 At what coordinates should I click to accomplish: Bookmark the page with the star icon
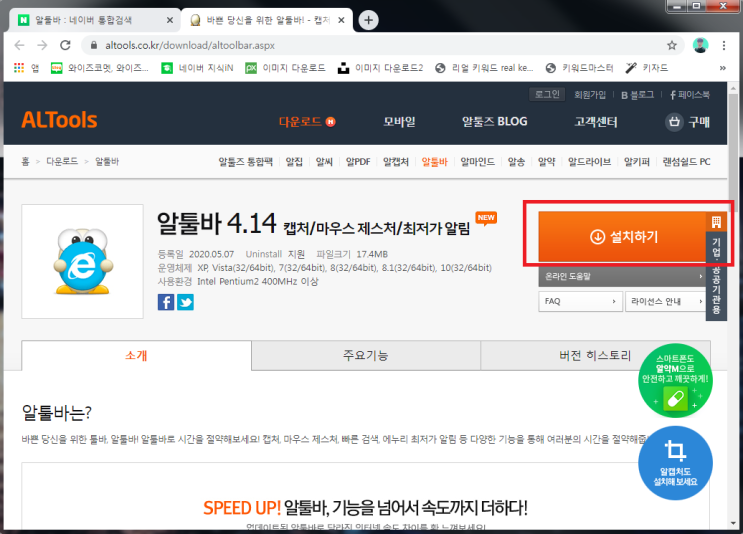[x=672, y=45]
